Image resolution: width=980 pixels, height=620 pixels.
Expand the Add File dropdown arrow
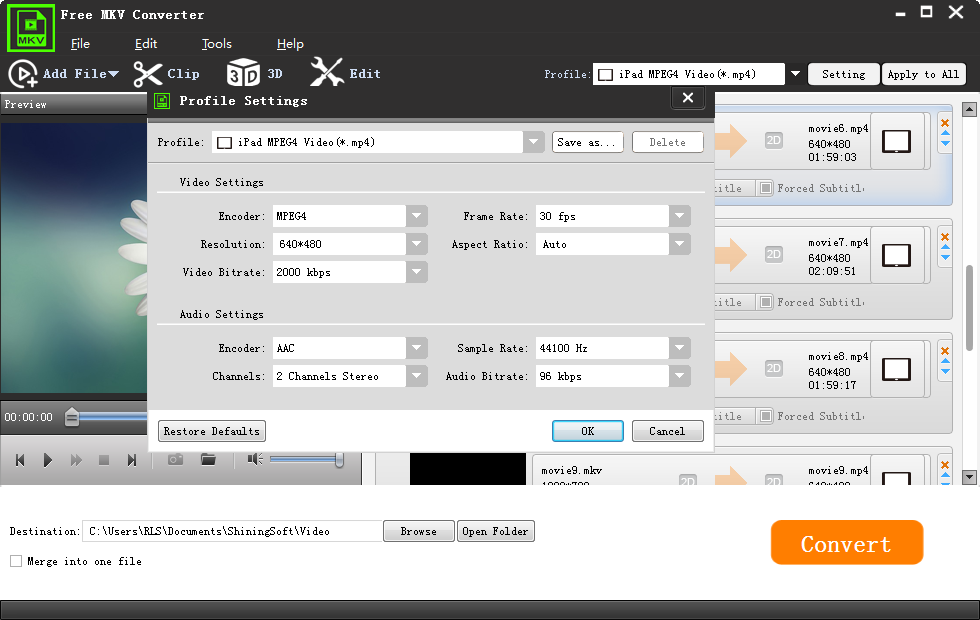click(114, 74)
